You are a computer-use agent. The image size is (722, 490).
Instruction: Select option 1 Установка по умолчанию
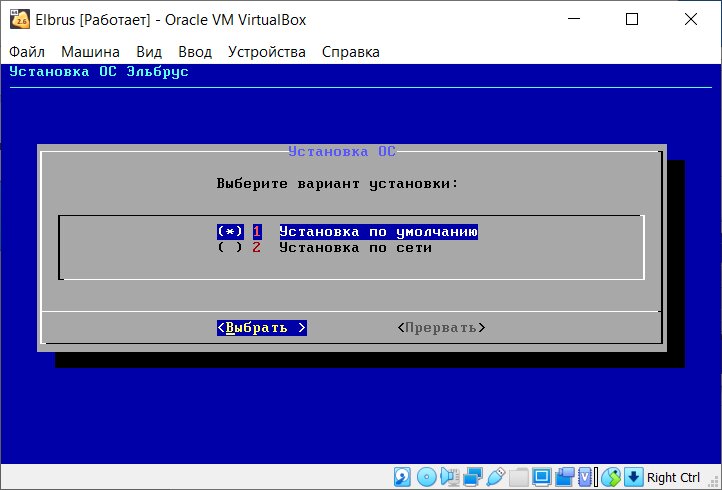click(347, 231)
